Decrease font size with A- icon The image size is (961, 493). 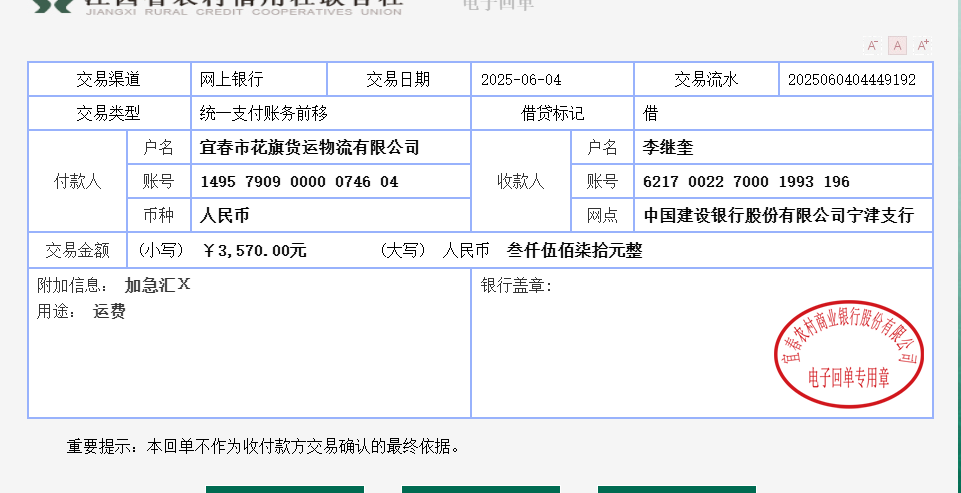[872, 45]
